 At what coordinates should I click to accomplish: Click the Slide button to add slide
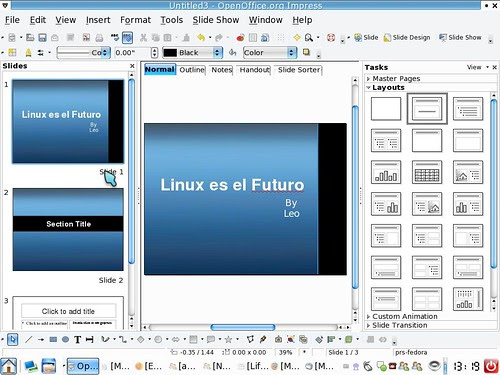click(x=366, y=38)
